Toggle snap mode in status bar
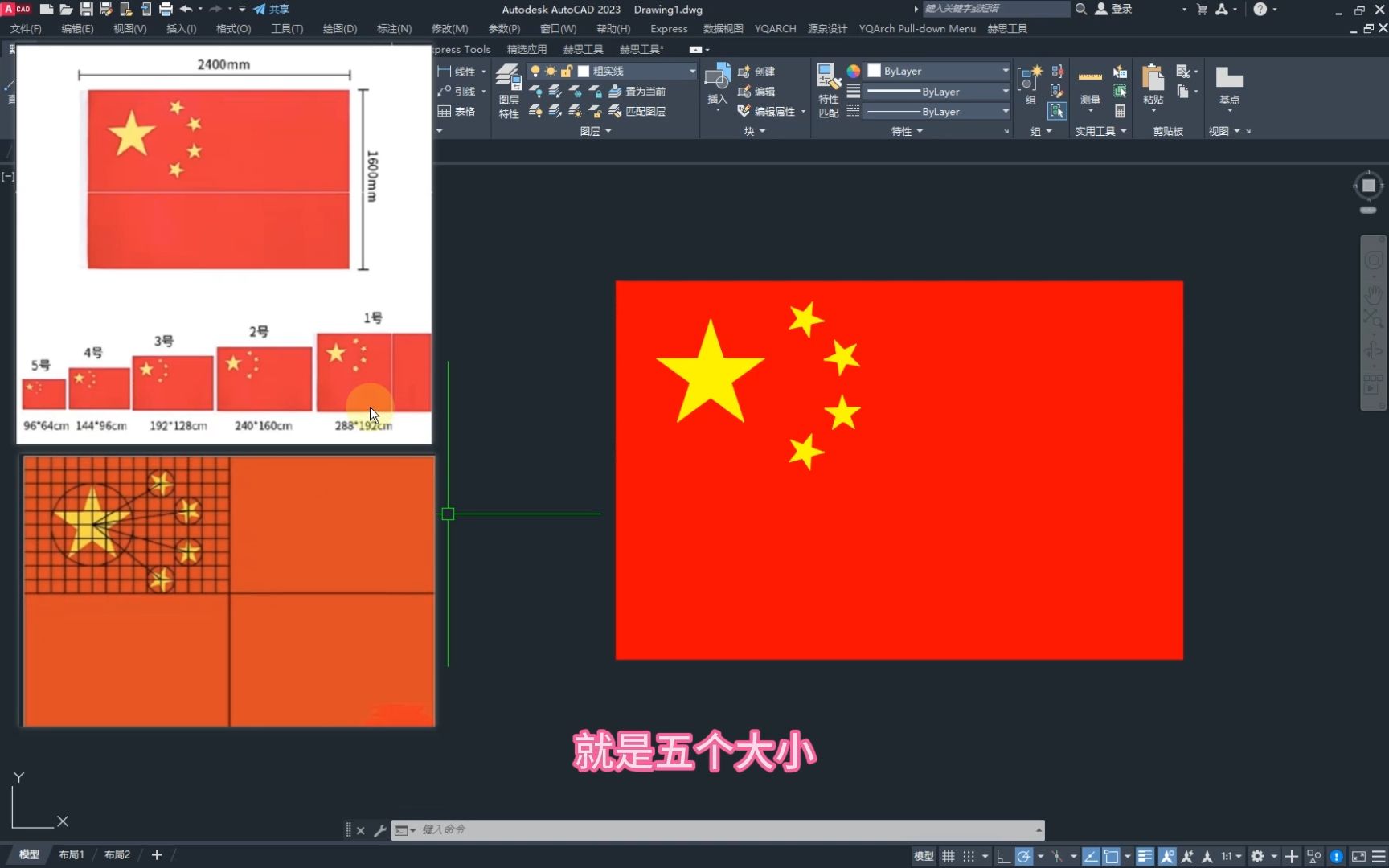Viewport: 1389px width, 868px height. coord(969,856)
